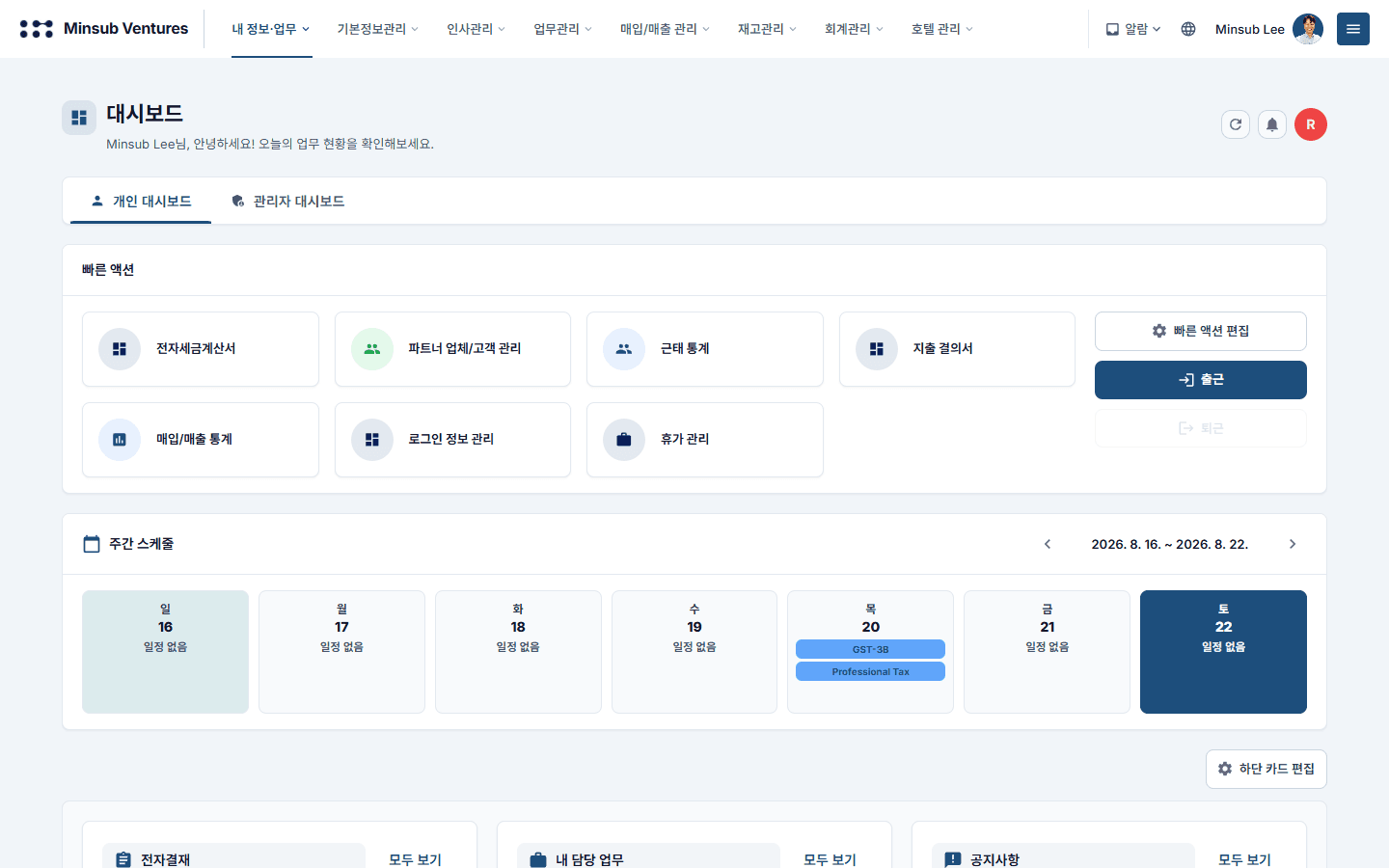The width and height of the screenshot is (1389, 868).
Task: Open the hamburger menu button
Action: coord(1353,29)
